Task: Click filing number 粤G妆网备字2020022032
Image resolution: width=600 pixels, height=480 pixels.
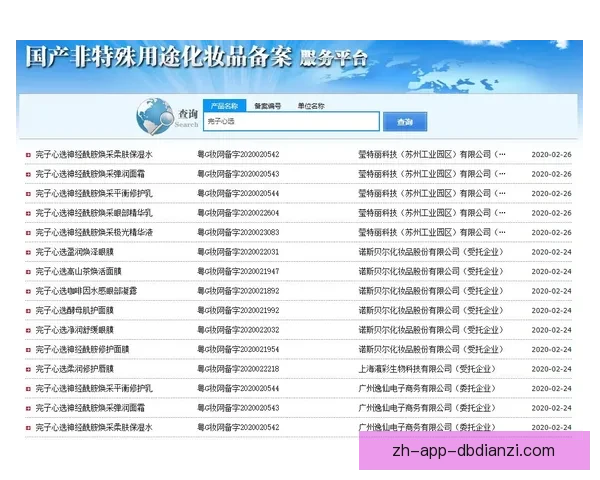Action: (238, 330)
